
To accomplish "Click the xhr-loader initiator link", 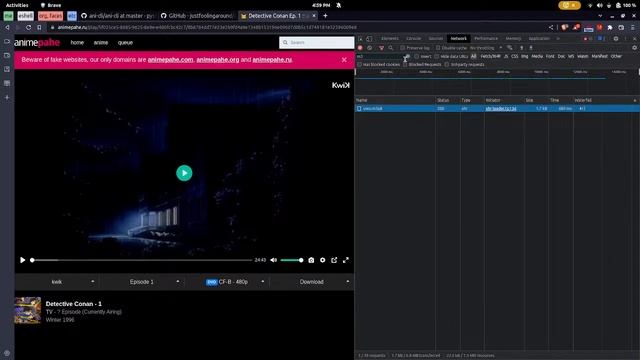I will (501, 109).
